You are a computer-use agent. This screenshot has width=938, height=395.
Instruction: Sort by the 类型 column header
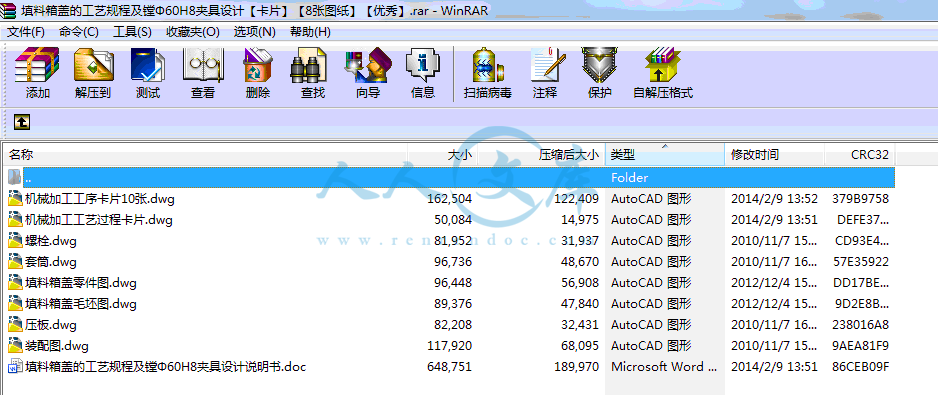[x=665, y=155]
